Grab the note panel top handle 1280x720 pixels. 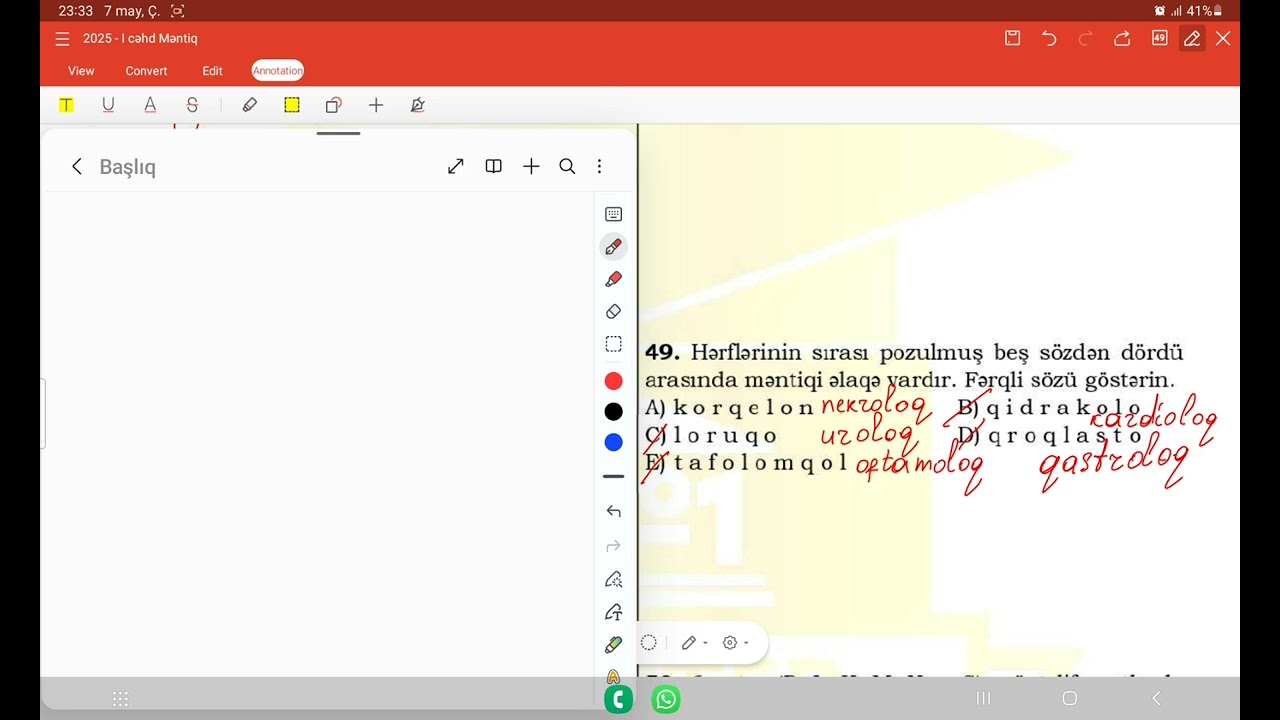(x=338, y=133)
